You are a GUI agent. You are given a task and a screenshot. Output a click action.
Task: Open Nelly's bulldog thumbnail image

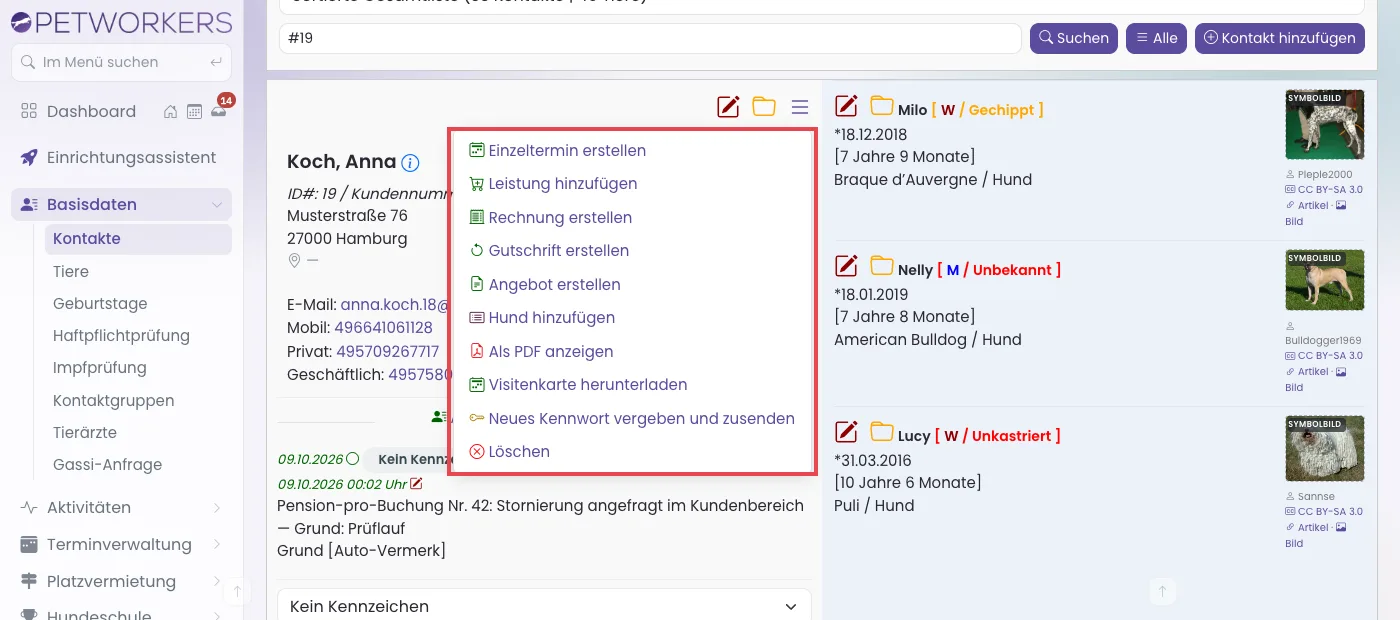1325,280
